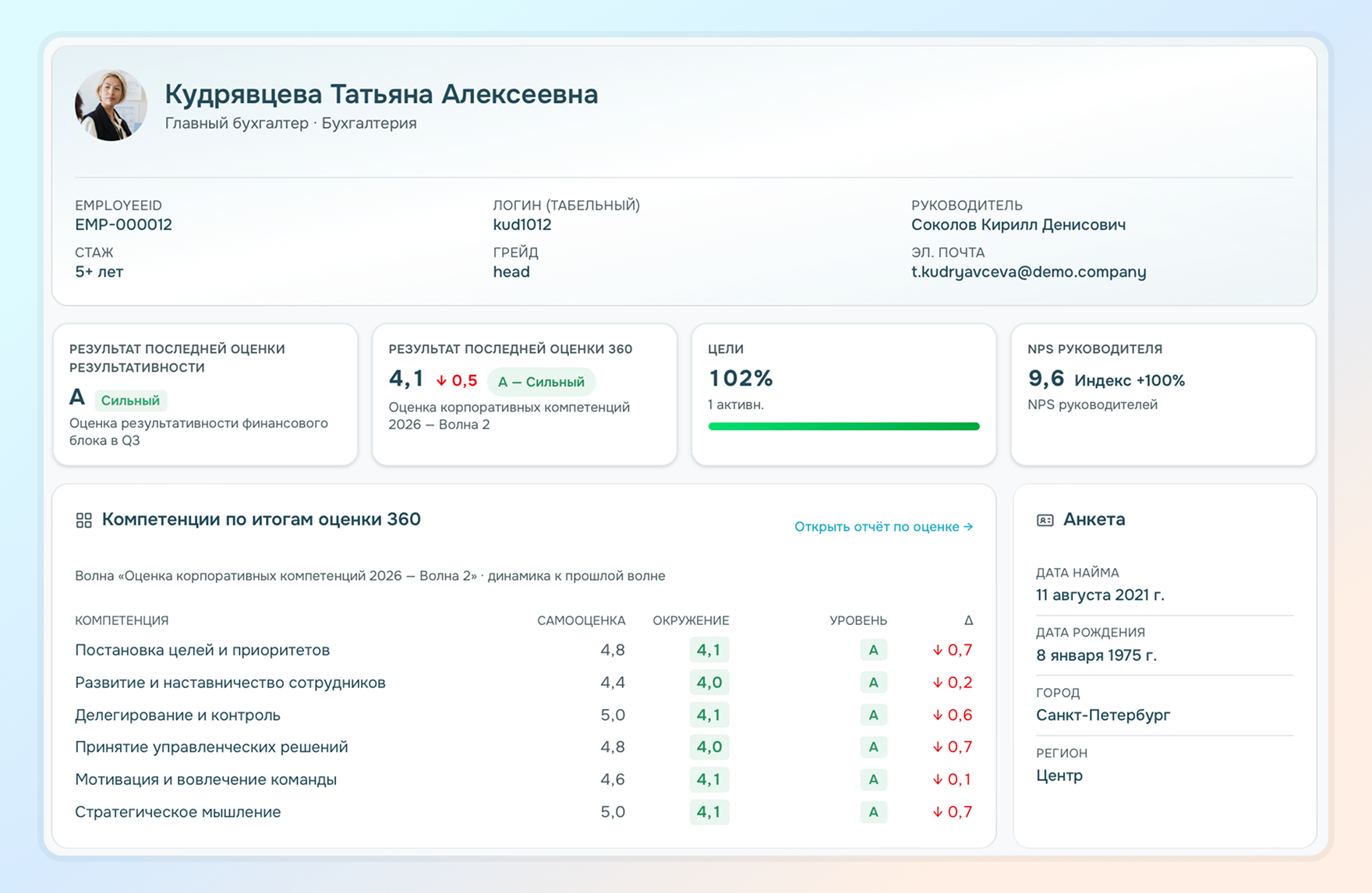This screenshot has height=893, width=1372.
Task: Click the 4,1 score in the 360 result card
Action: (x=406, y=379)
